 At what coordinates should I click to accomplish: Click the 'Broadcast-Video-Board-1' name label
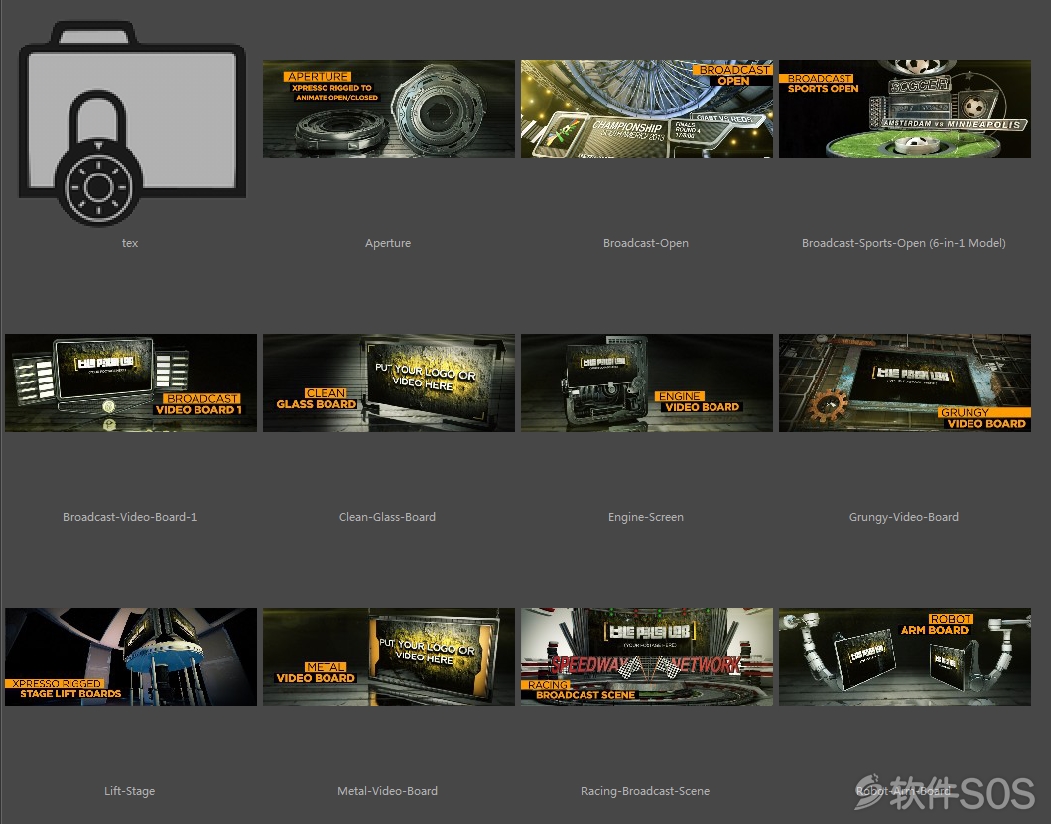130,517
